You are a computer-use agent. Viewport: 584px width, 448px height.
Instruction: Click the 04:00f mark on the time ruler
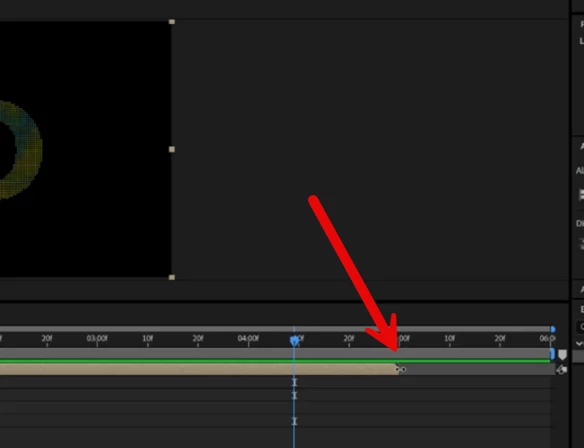(x=248, y=339)
